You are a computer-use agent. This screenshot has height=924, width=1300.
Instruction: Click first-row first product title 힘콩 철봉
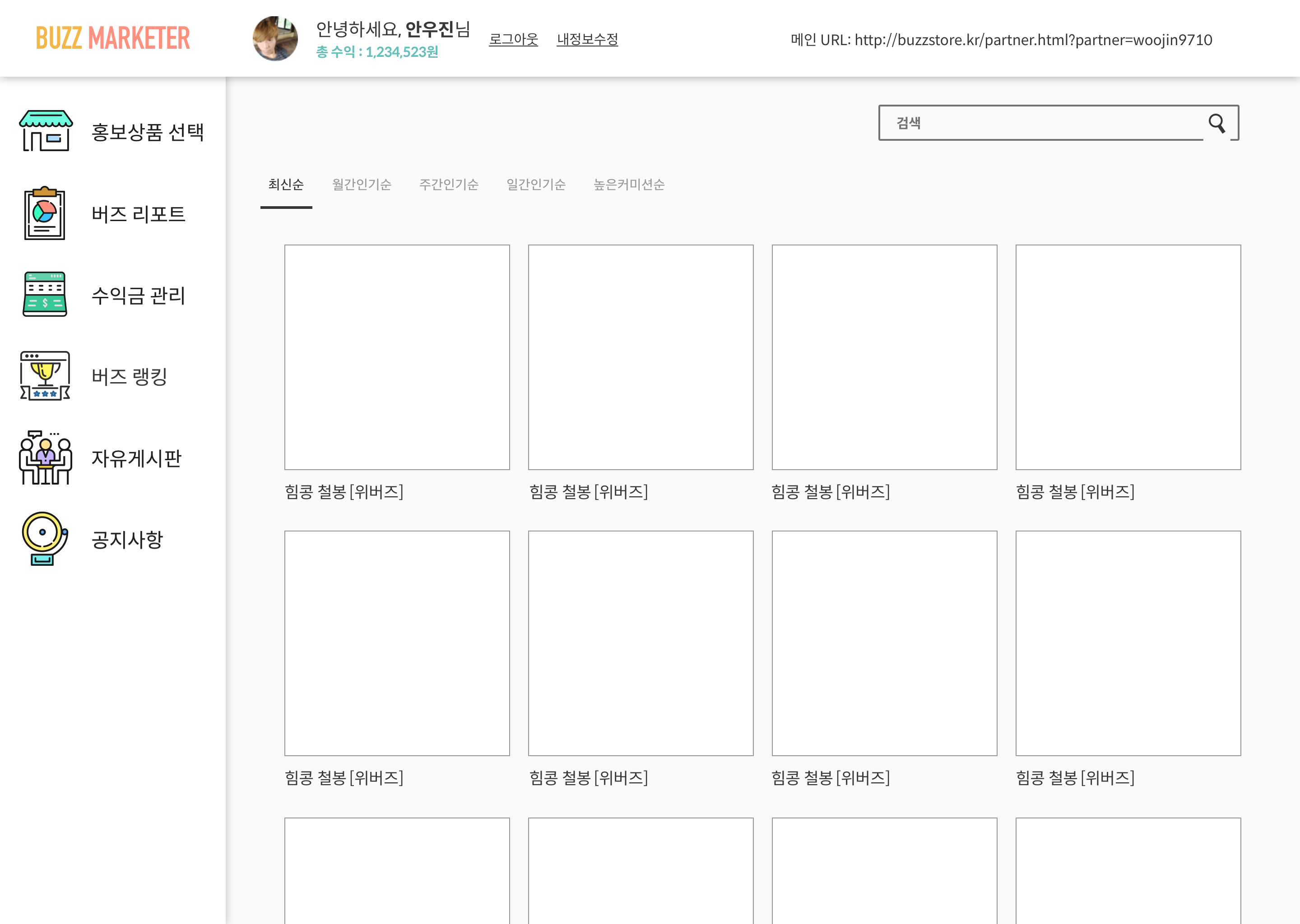pyautogui.click(x=344, y=492)
